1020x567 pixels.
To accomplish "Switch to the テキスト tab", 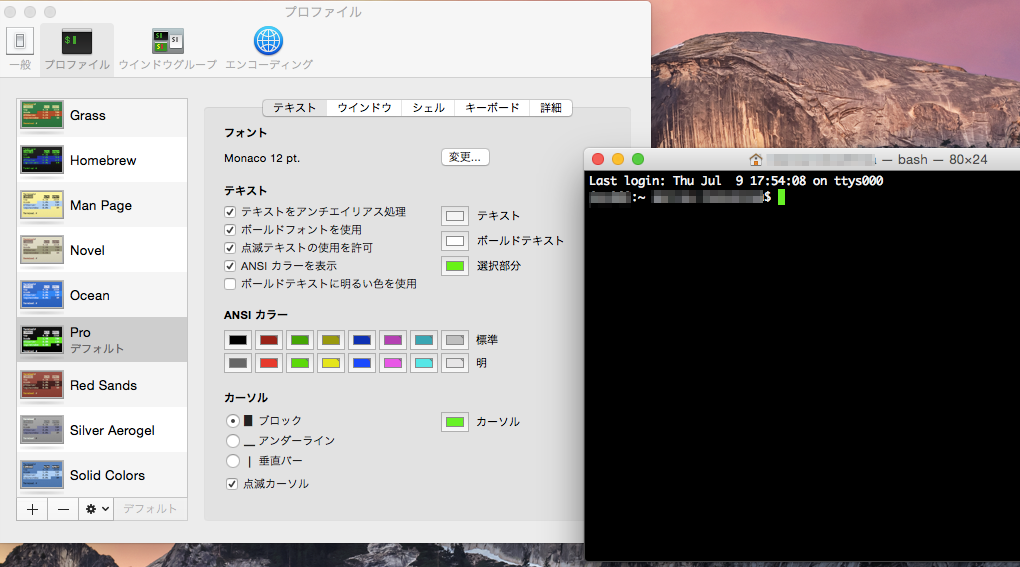I will [295, 108].
